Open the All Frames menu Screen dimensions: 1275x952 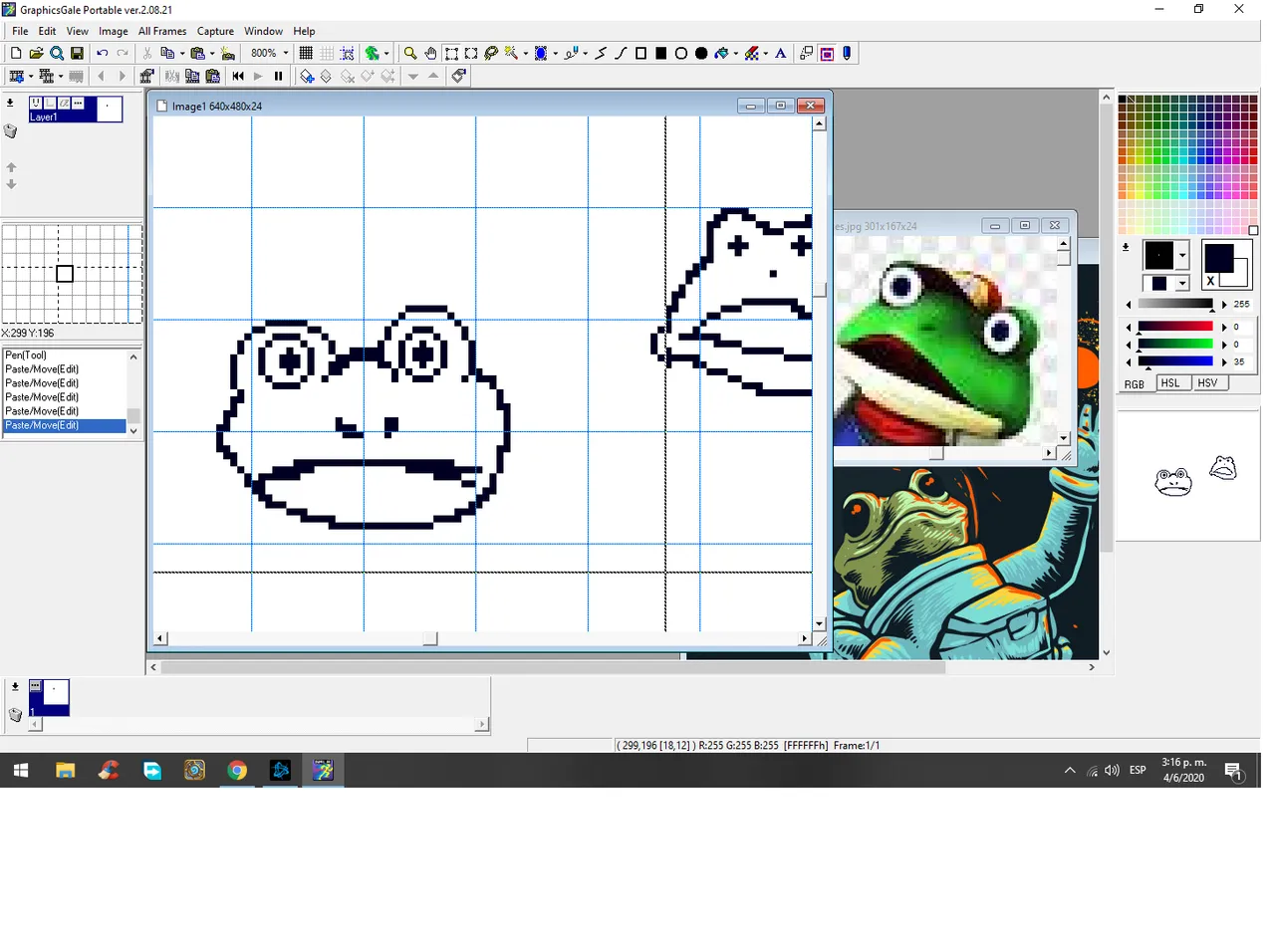click(162, 31)
